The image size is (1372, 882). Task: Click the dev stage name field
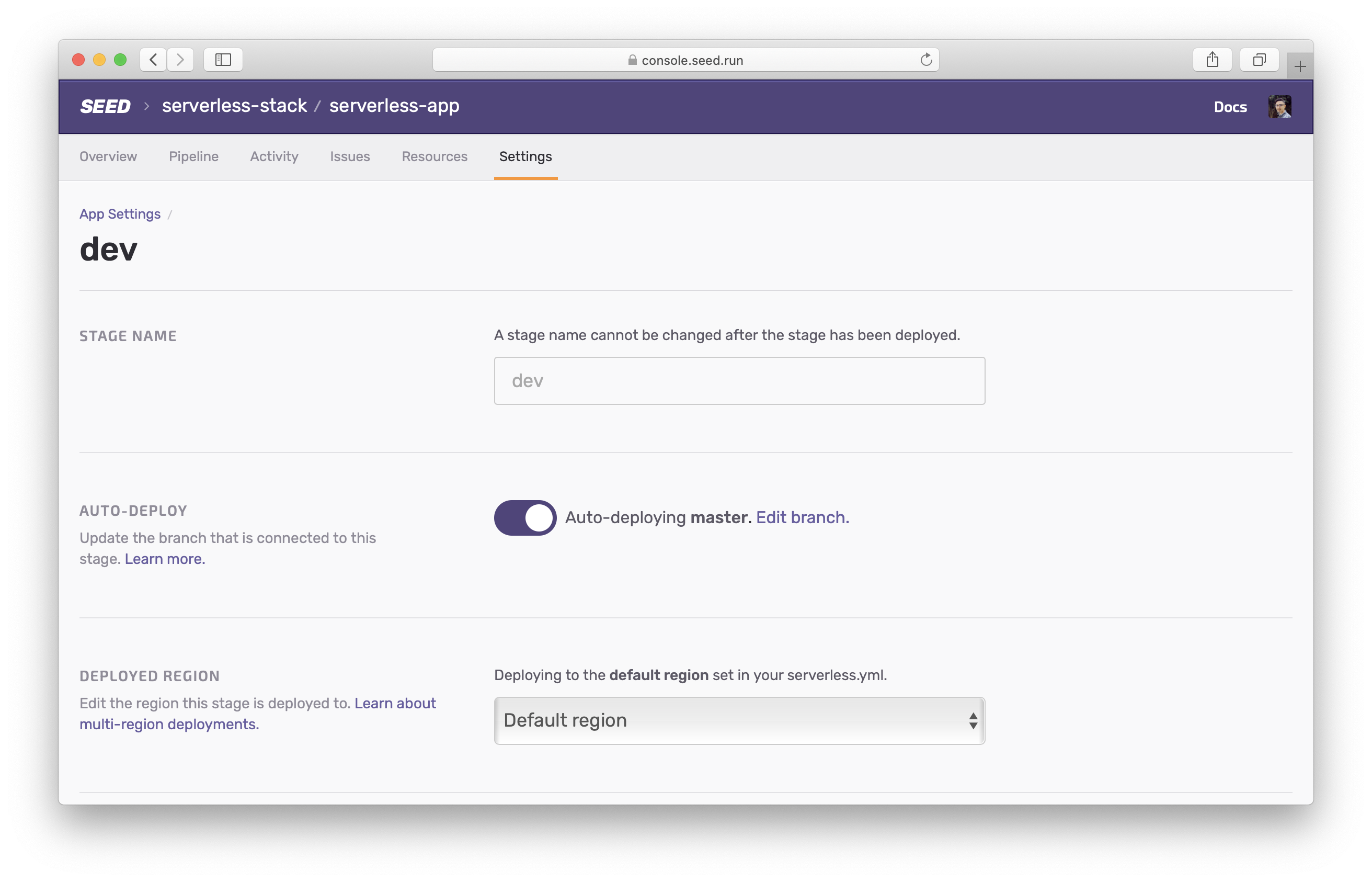coord(739,381)
